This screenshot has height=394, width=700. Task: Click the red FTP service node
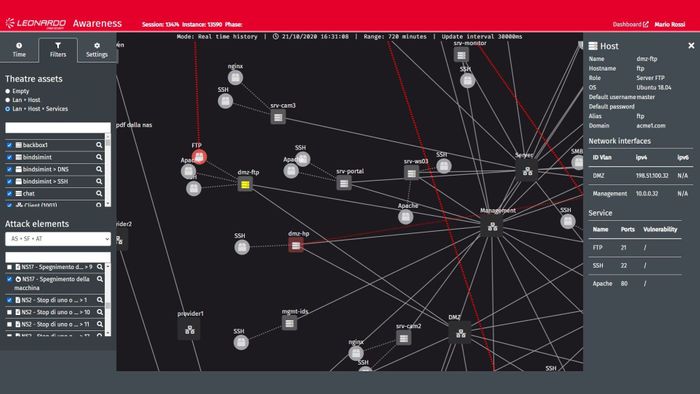tap(199, 157)
